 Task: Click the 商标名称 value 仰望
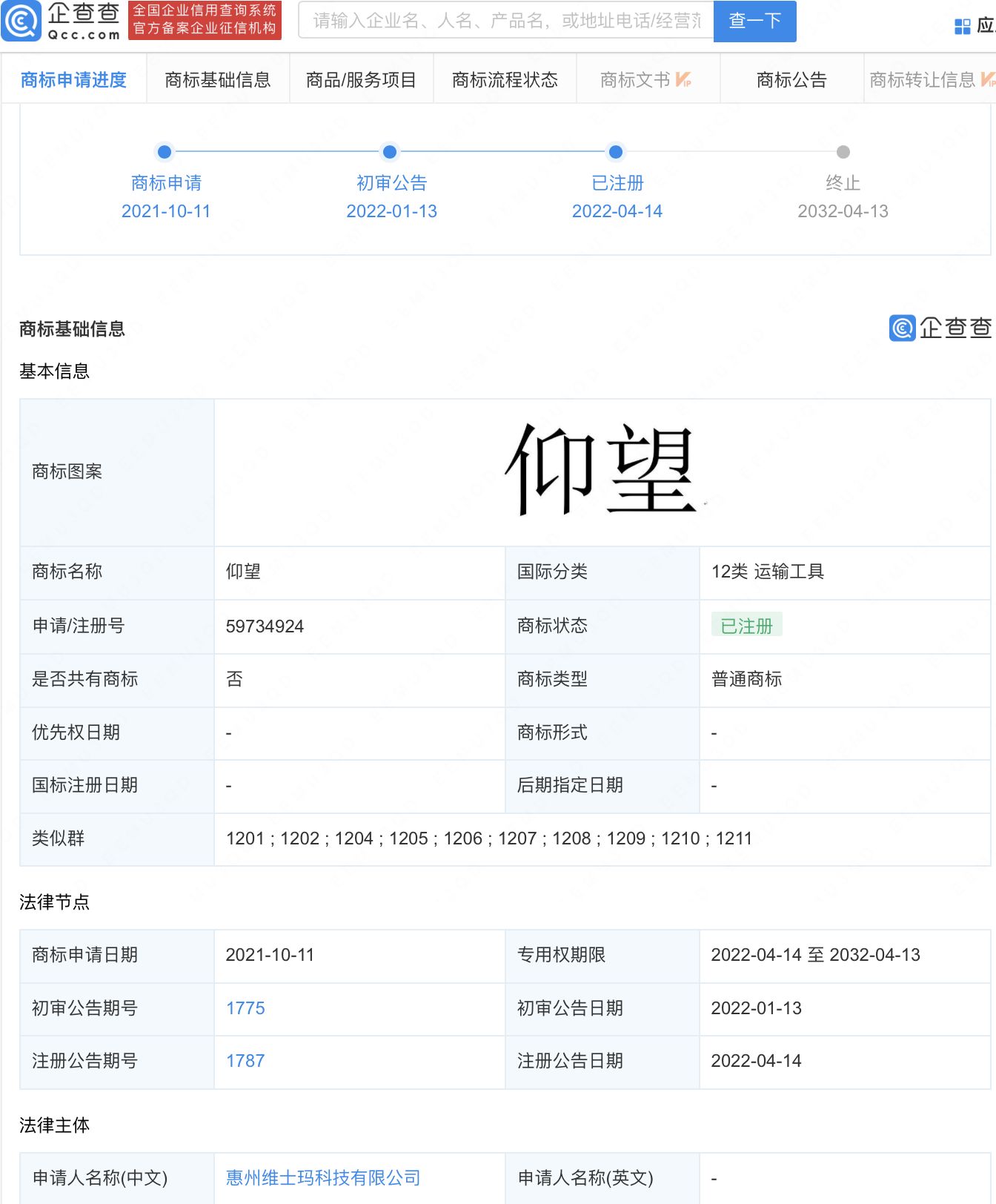(x=243, y=572)
